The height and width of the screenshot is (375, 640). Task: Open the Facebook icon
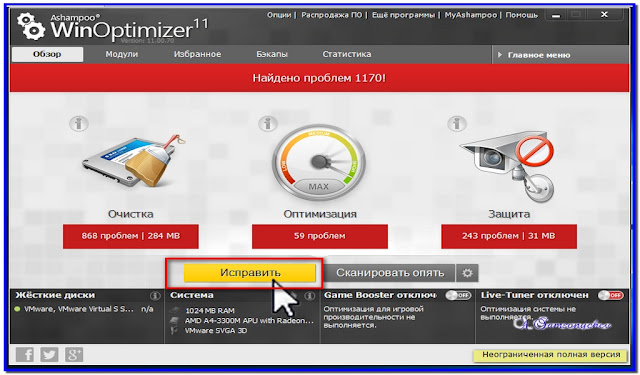(x=24, y=354)
